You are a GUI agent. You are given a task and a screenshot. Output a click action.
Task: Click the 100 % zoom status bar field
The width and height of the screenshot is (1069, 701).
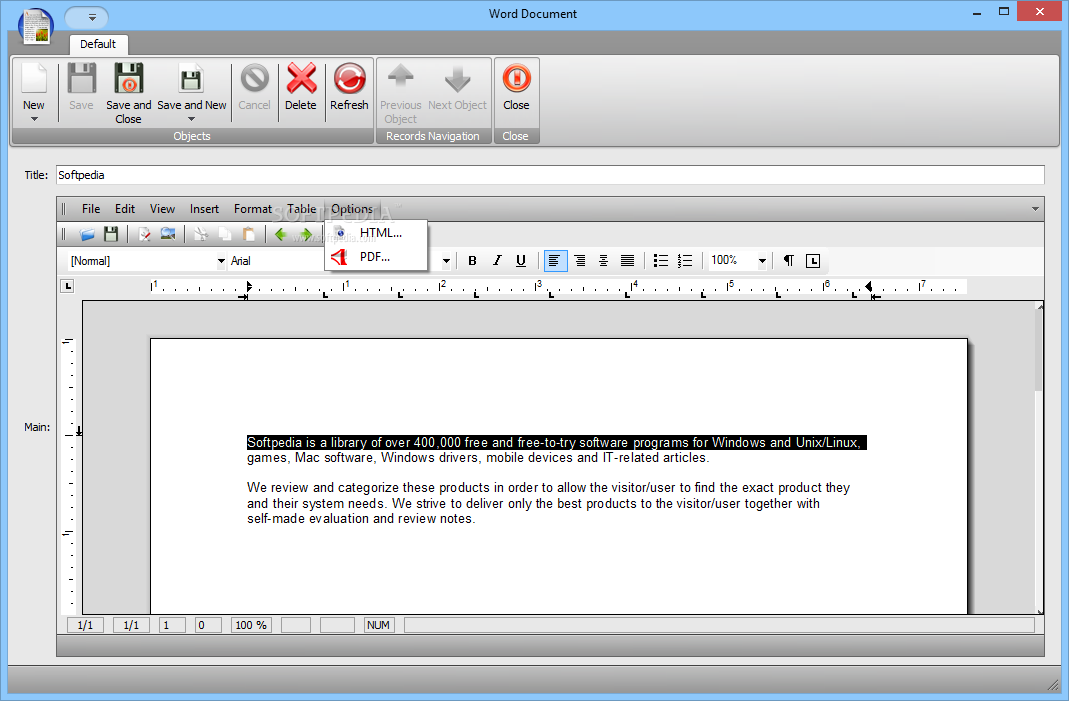click(251, 625)
